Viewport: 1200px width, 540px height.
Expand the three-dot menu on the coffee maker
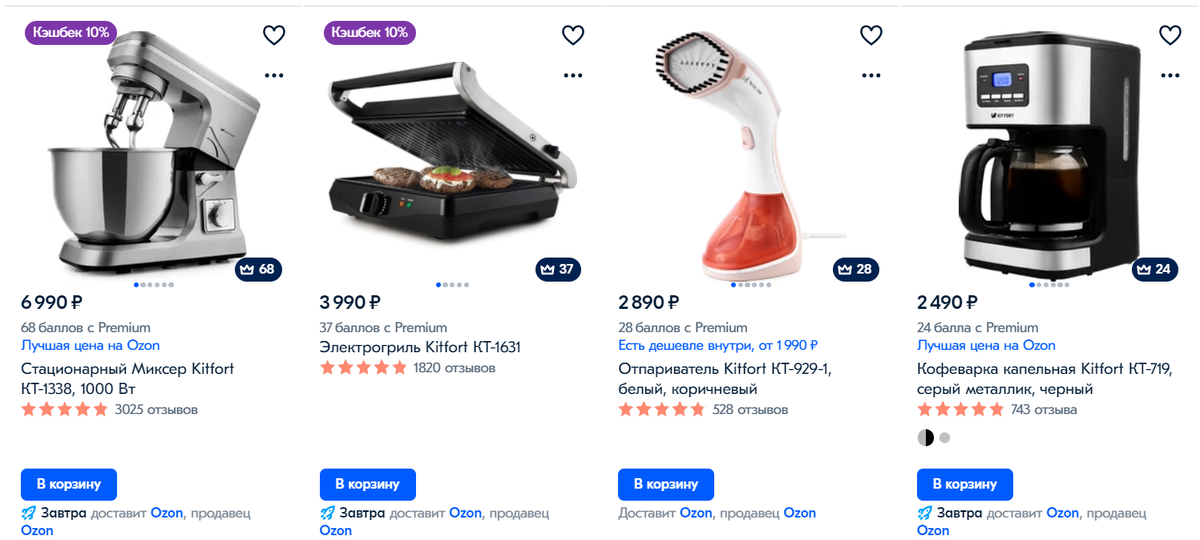(1170, 75)
